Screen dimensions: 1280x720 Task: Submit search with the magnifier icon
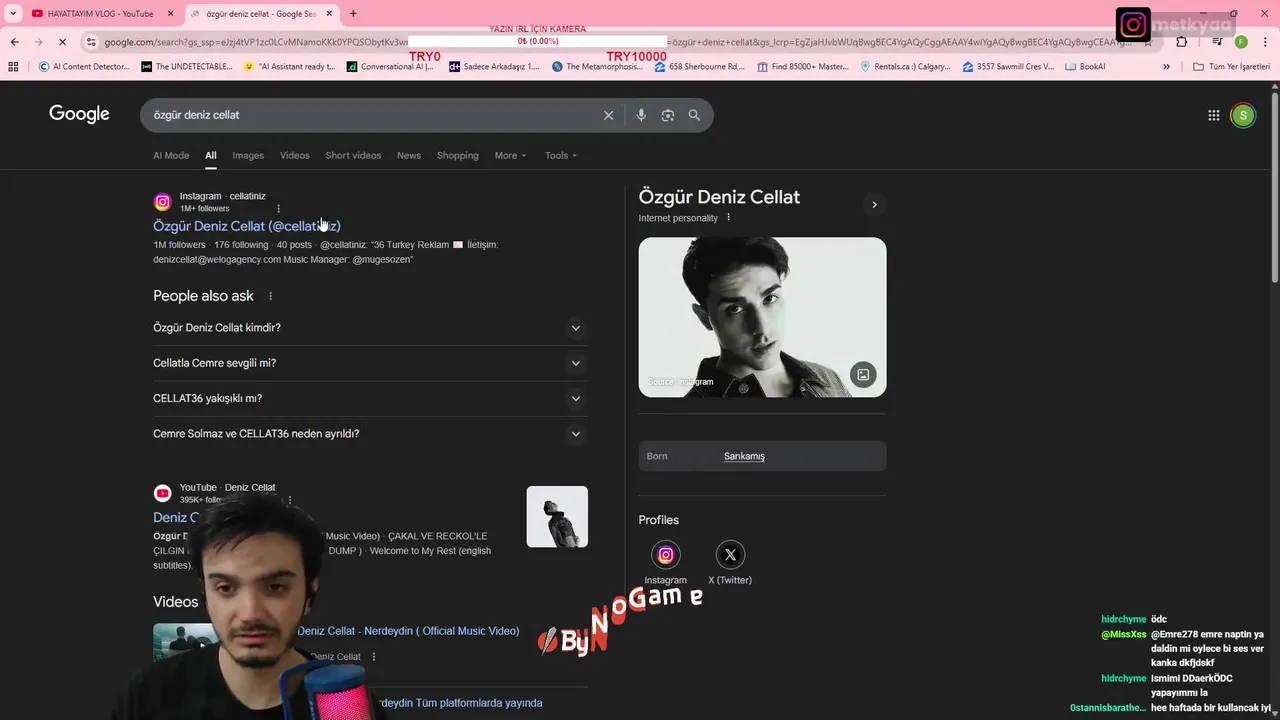pos(694,115)
